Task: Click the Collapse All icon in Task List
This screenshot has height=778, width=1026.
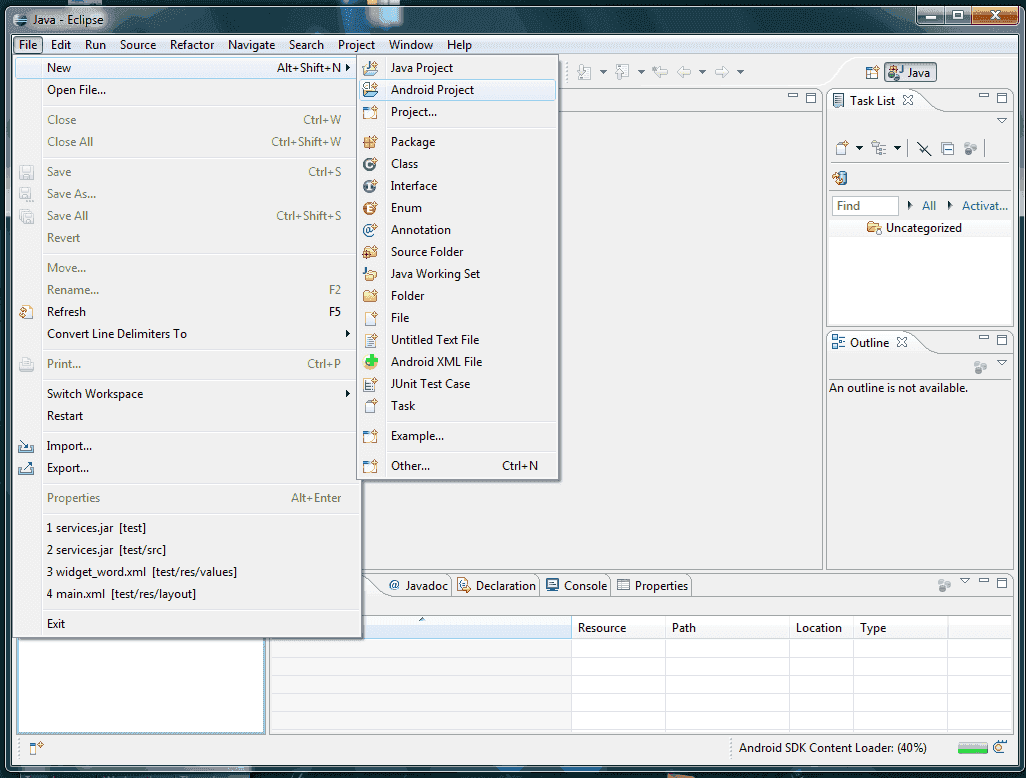Action: (x=947, y=149)
